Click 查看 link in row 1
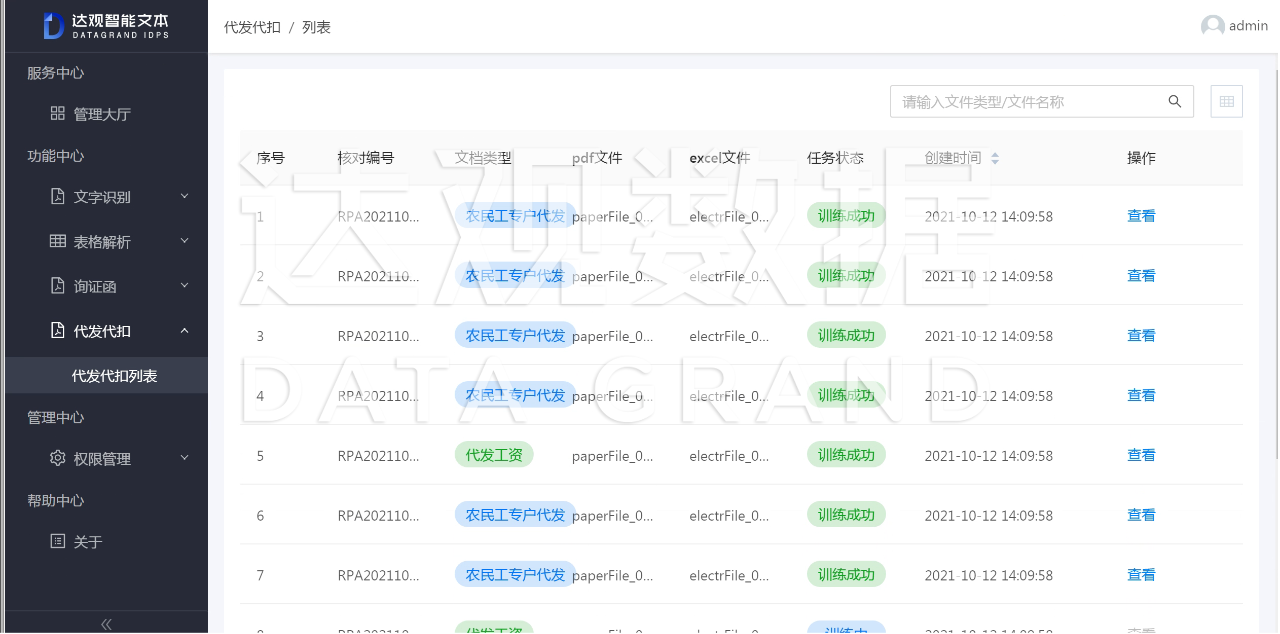1280x634 pixels. click(x=1141, y=215)
